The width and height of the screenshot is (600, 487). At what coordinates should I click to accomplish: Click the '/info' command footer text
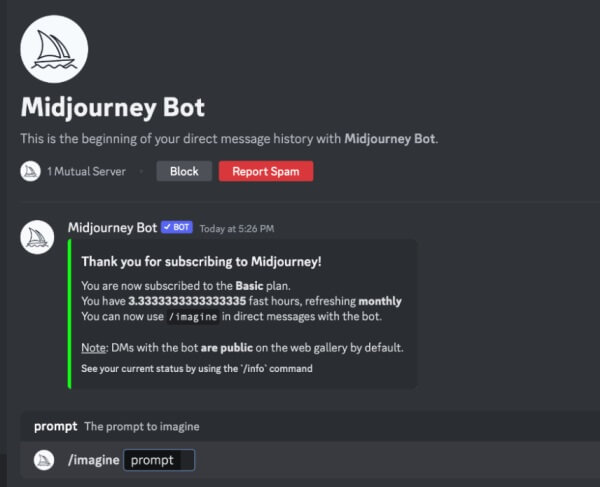pos(197,368)
